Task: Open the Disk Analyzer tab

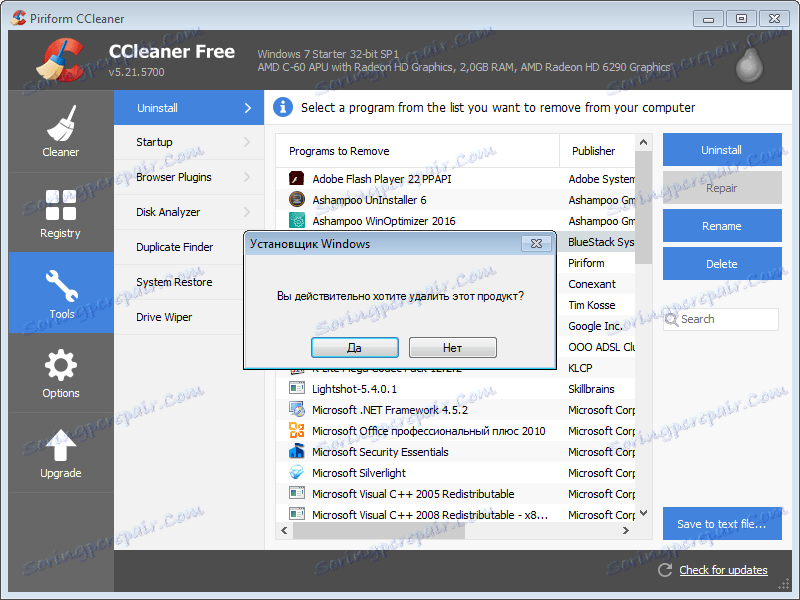Action: (189, 212)
